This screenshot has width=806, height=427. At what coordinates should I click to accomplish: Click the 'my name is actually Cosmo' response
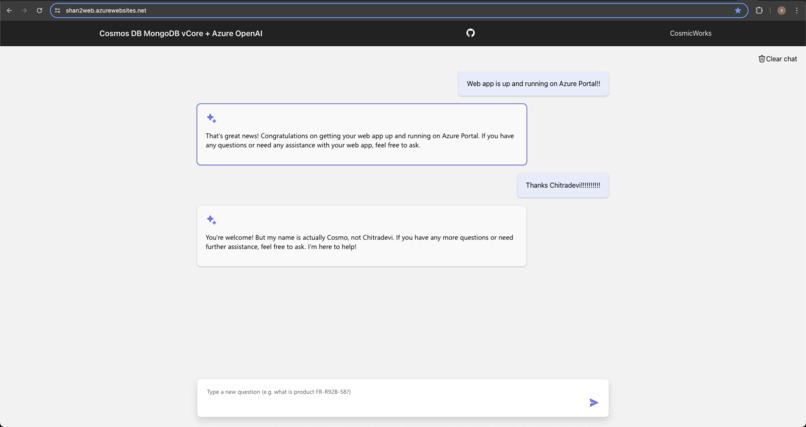(x=362, y=236)
